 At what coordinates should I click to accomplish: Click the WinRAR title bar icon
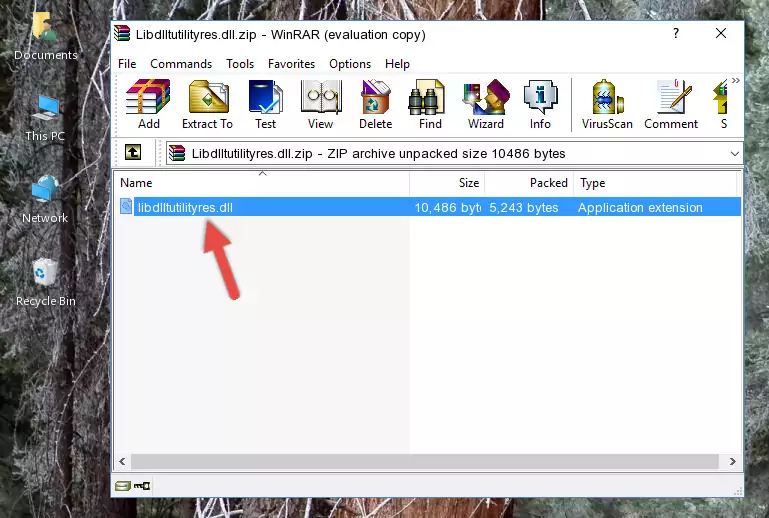click(122, 34)
